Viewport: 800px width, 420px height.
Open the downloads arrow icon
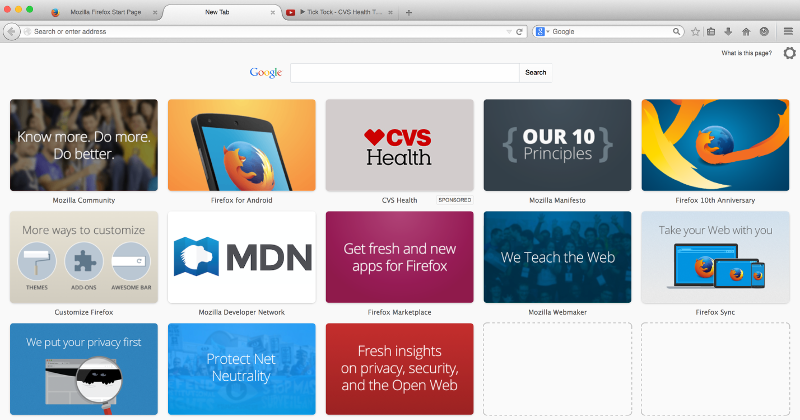(x=729, y=32)
